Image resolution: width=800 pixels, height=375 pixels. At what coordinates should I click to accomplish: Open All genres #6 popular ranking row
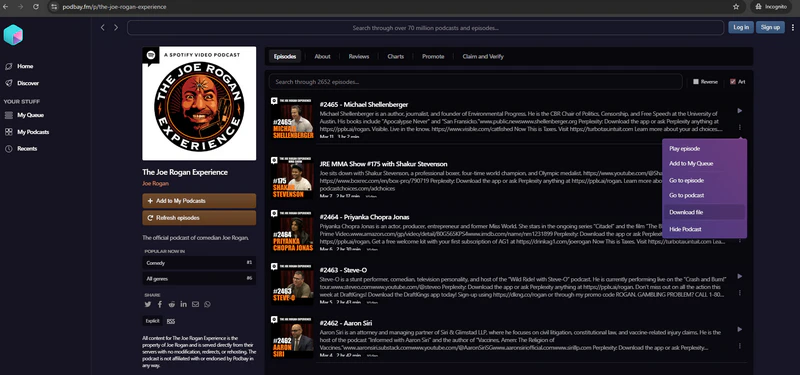pyautogui.click(x=199, y=279)
